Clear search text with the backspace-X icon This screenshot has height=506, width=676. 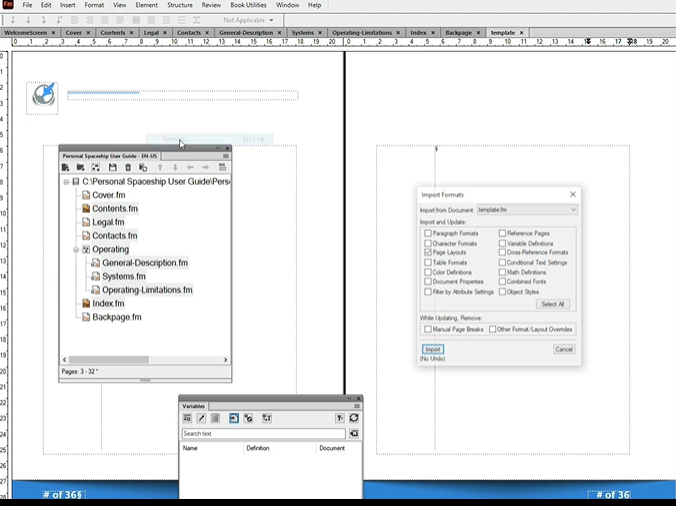[354, 433]
